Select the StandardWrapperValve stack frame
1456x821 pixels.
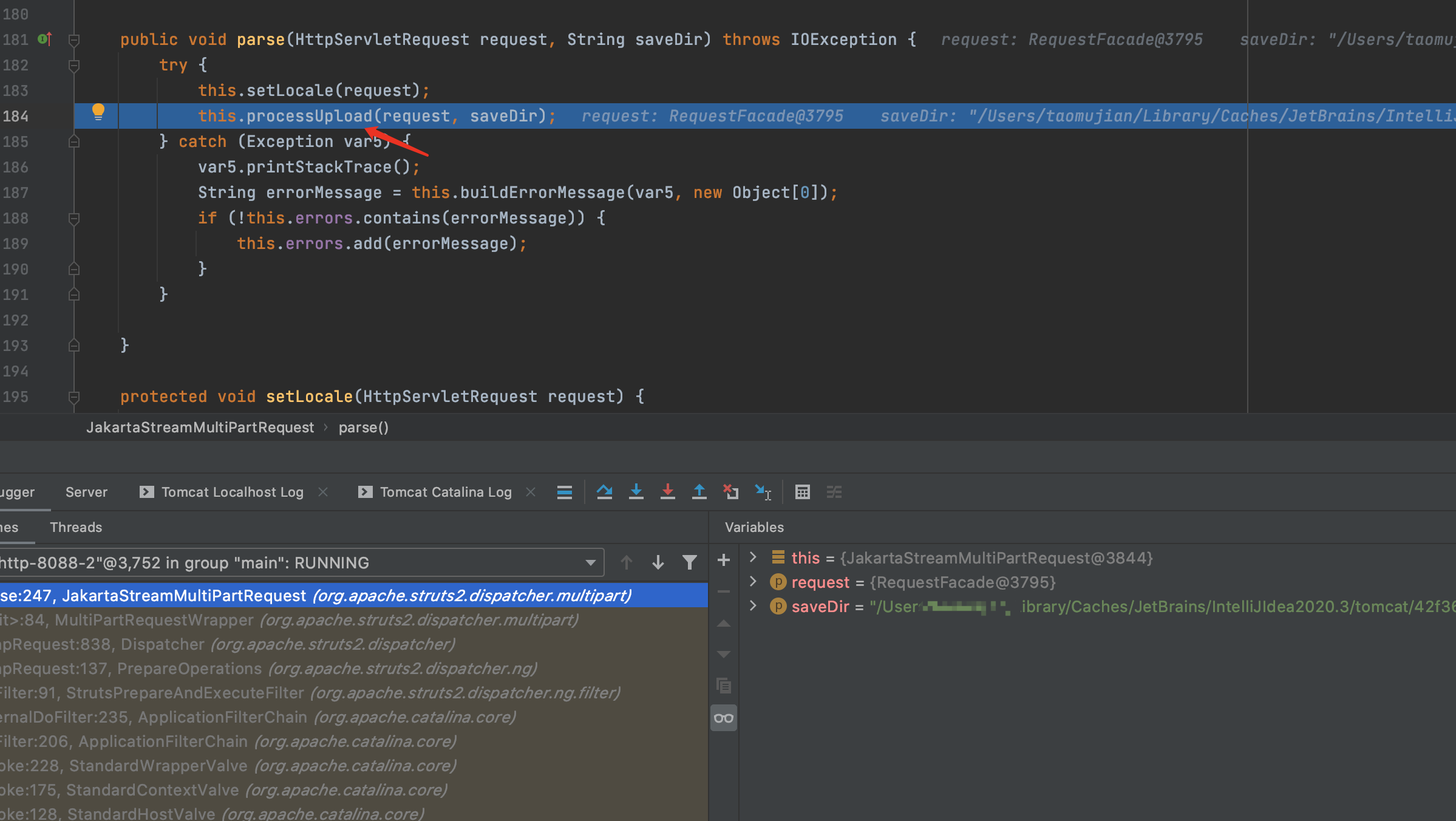pos(353,765)
